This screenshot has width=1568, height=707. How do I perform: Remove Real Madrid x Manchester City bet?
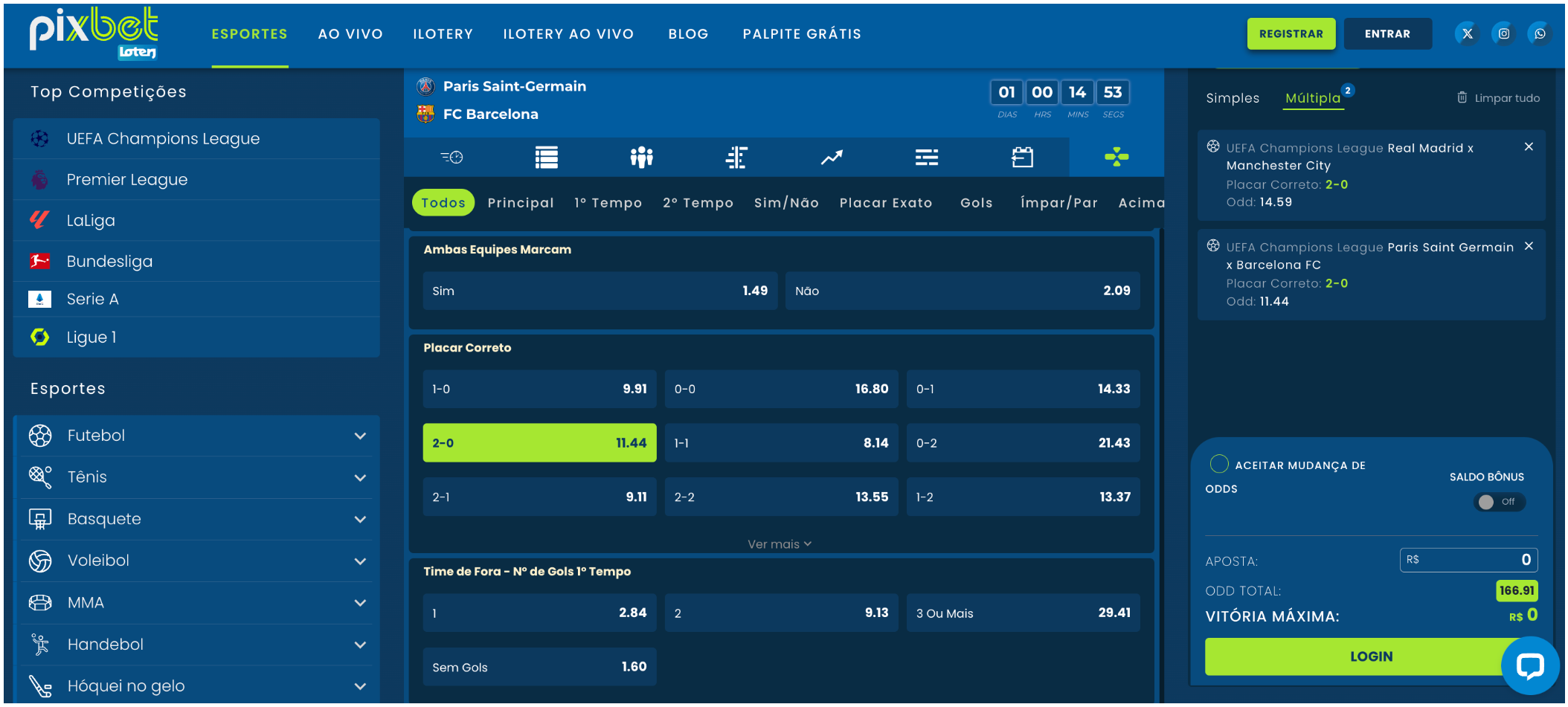click(x=1529, y=146)
